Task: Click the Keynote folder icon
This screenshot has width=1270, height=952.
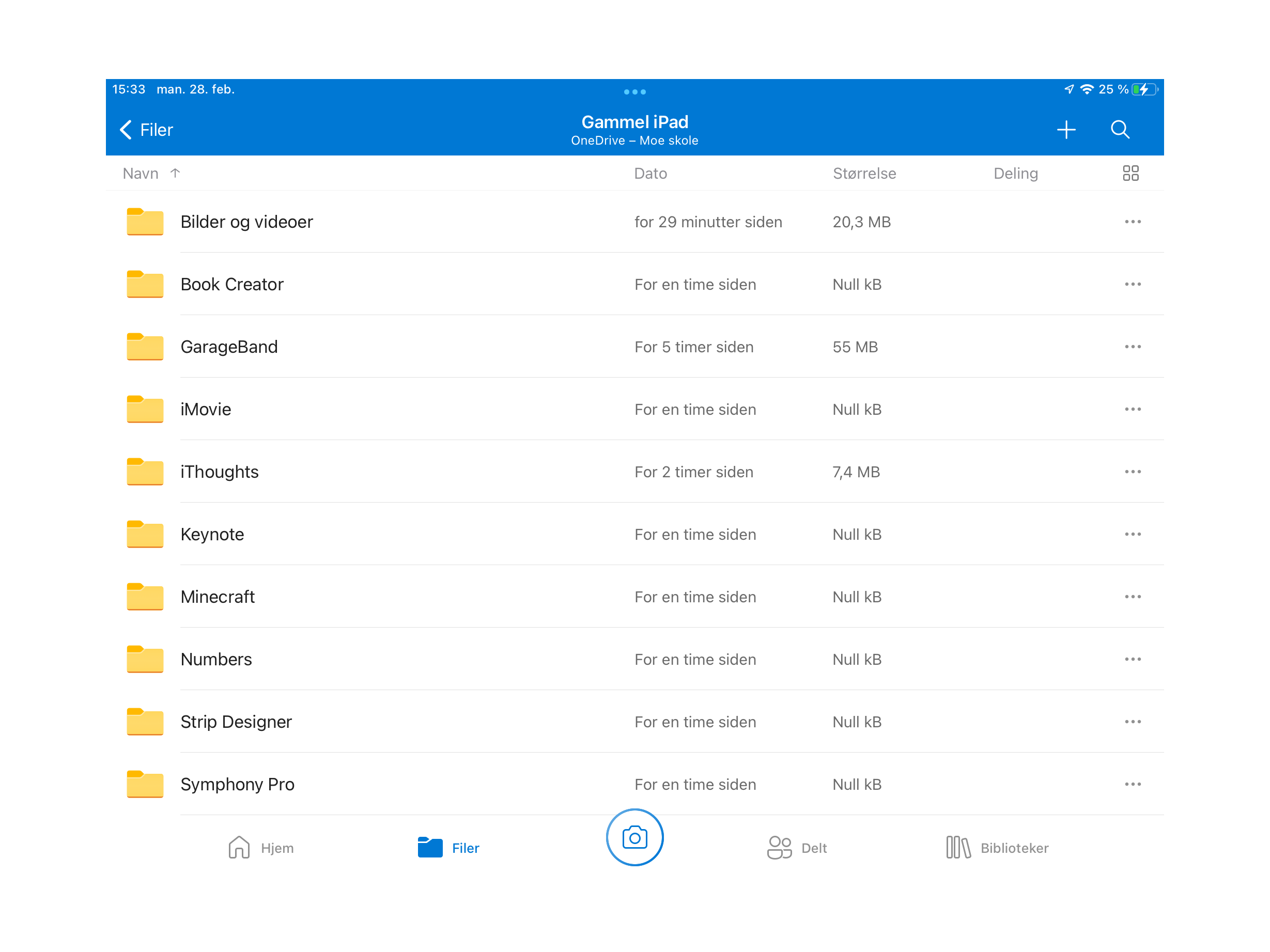Action: (145, 534)
